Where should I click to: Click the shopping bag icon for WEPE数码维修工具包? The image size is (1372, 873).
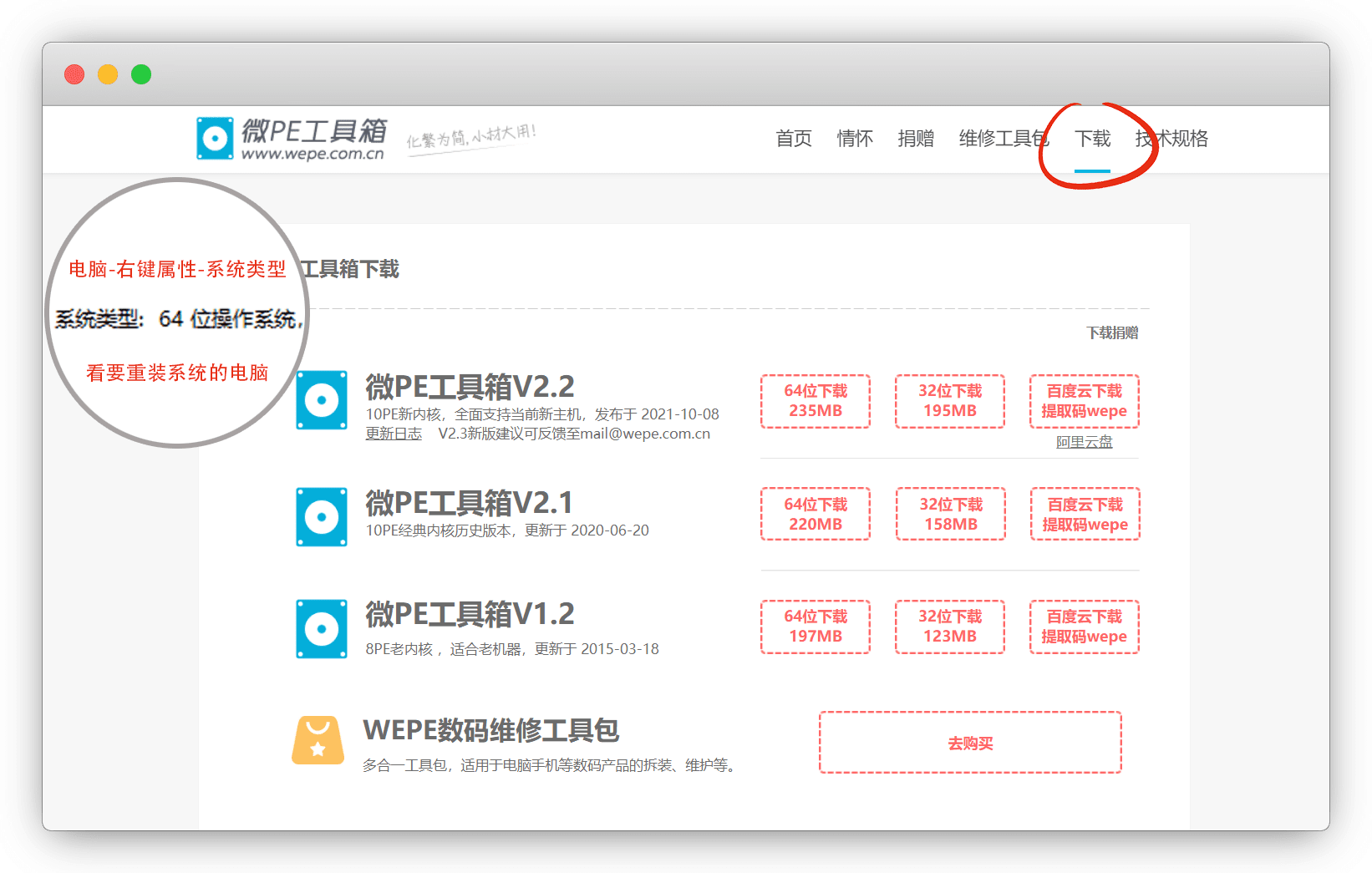pyautogui.click(x=318, y=740)
